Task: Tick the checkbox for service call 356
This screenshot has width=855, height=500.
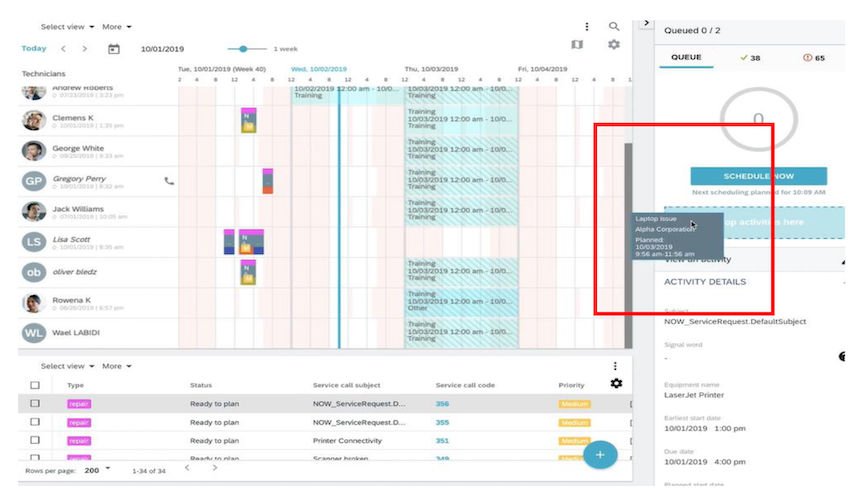Action: [35, 404]
